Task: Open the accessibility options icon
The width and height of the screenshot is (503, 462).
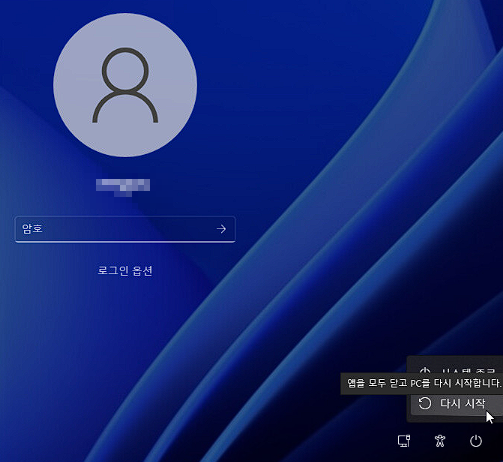Action: point(440,441)
